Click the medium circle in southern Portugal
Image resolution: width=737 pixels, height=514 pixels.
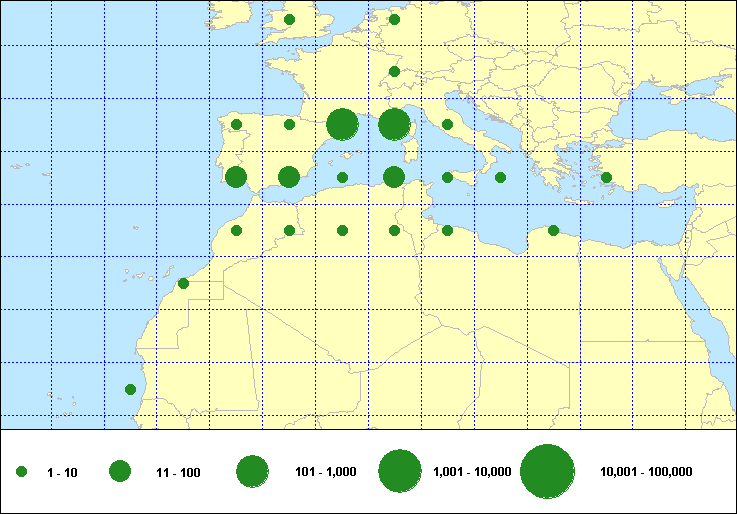tap(236, 177)
